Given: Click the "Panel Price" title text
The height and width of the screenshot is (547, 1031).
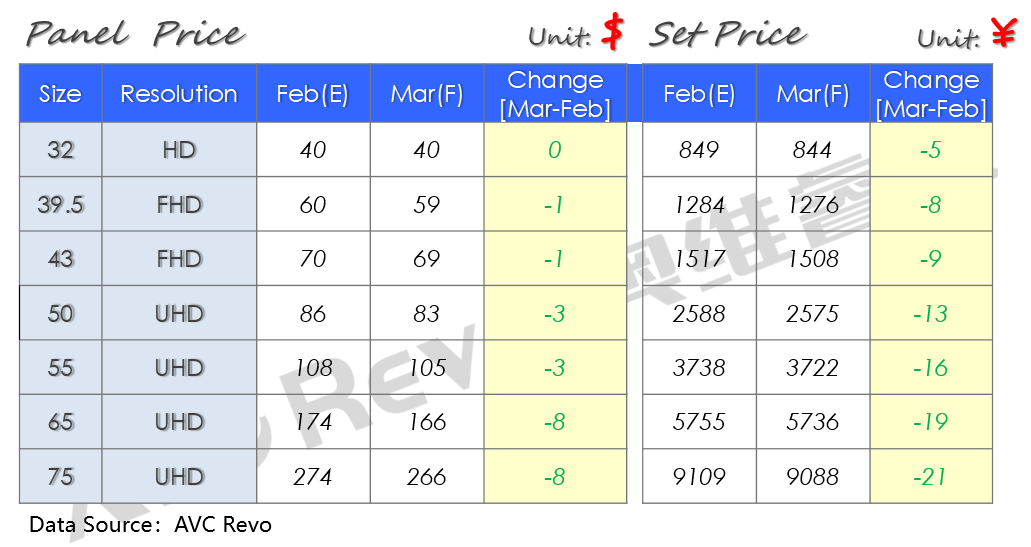Looking at the screenshot, I should 136,35.
